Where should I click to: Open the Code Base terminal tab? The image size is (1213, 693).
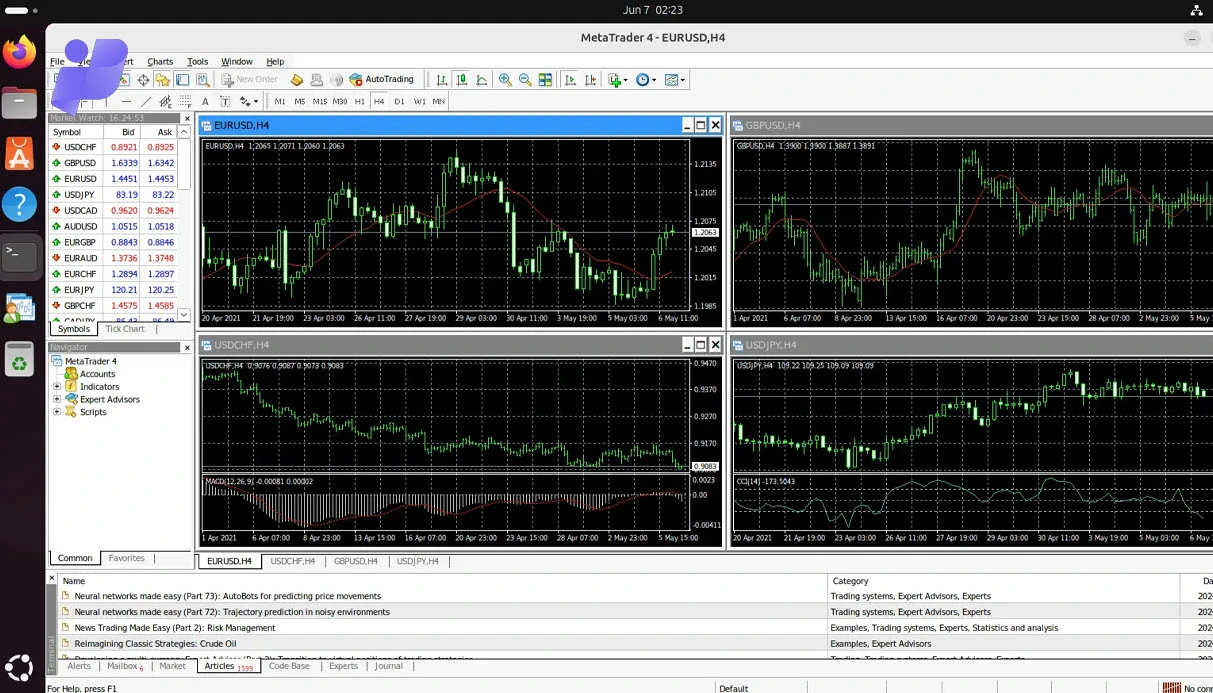(x=289, y=666)
